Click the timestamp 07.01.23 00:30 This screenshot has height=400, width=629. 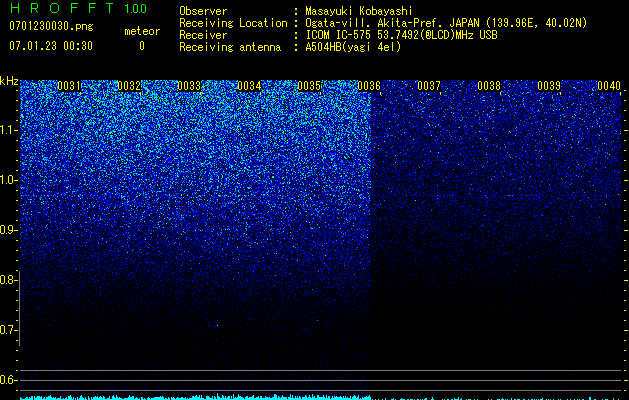click(x=51, y=46)
